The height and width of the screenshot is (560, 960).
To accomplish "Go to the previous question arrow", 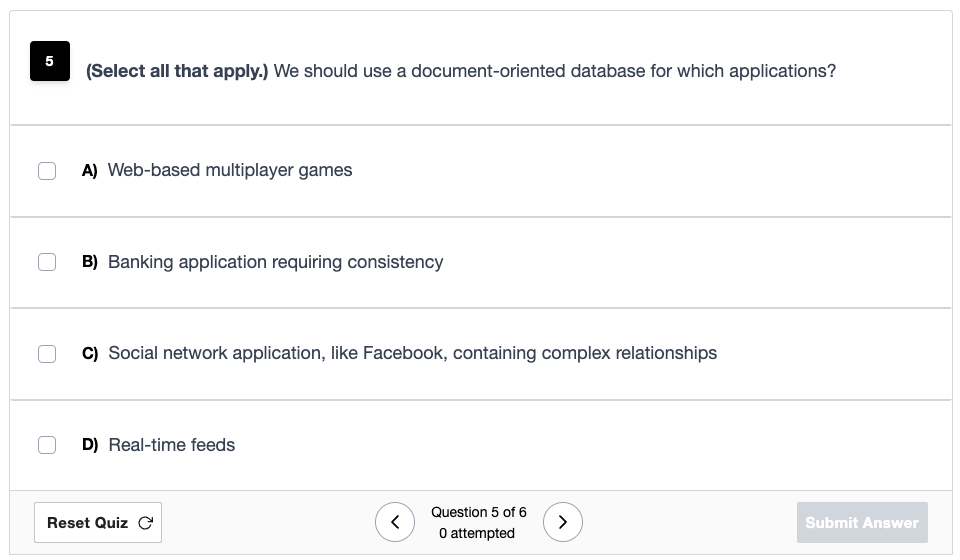I will click(395, 522).
